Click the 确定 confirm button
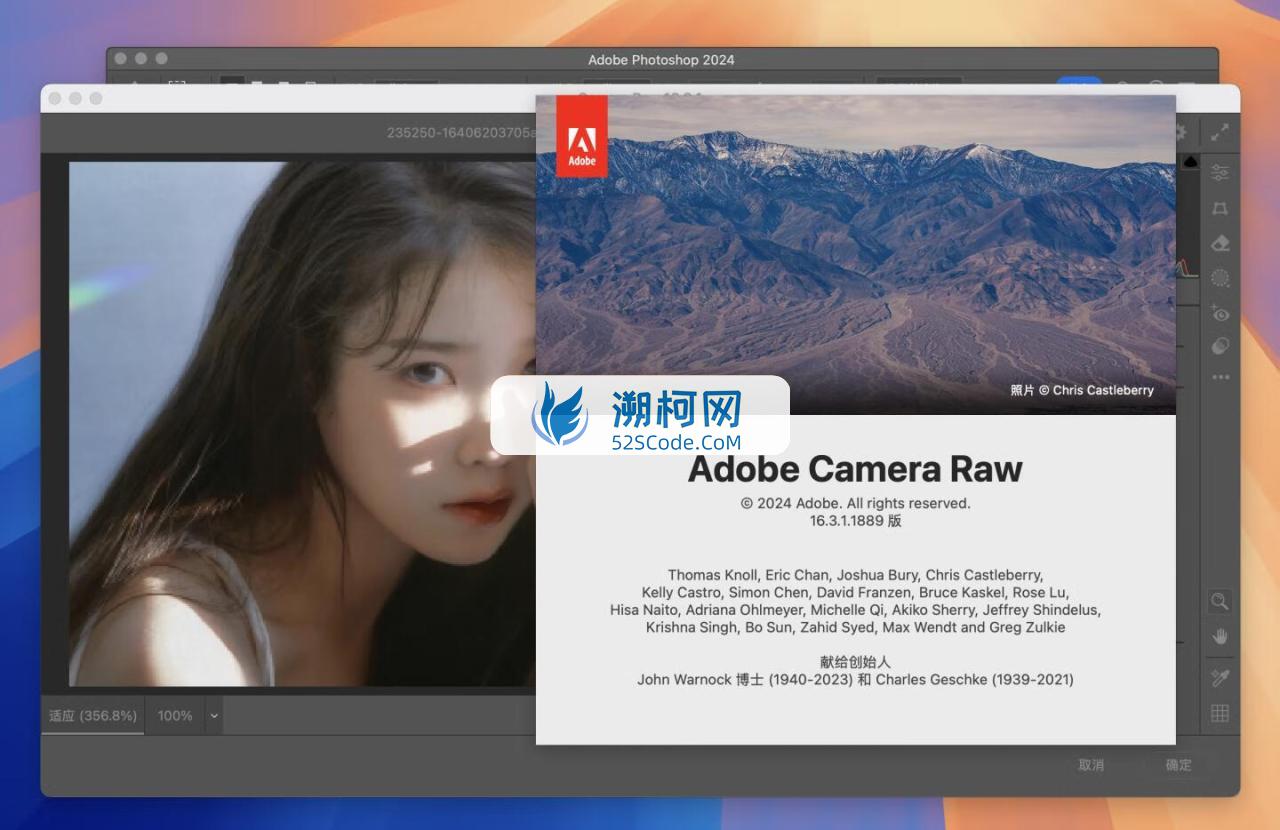Image resolution: width=1280 pixels, height=830 pixels. click(x=1178, y=765)
